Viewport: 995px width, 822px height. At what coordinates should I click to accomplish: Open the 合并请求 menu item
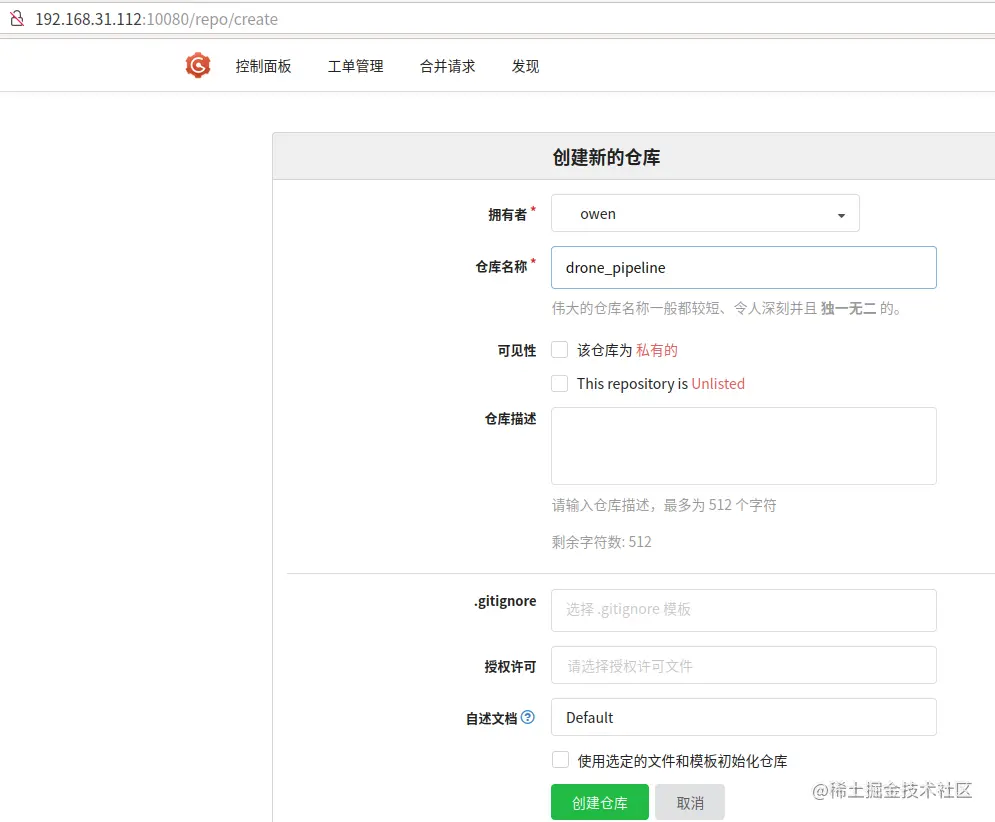[x=447, y=66]
